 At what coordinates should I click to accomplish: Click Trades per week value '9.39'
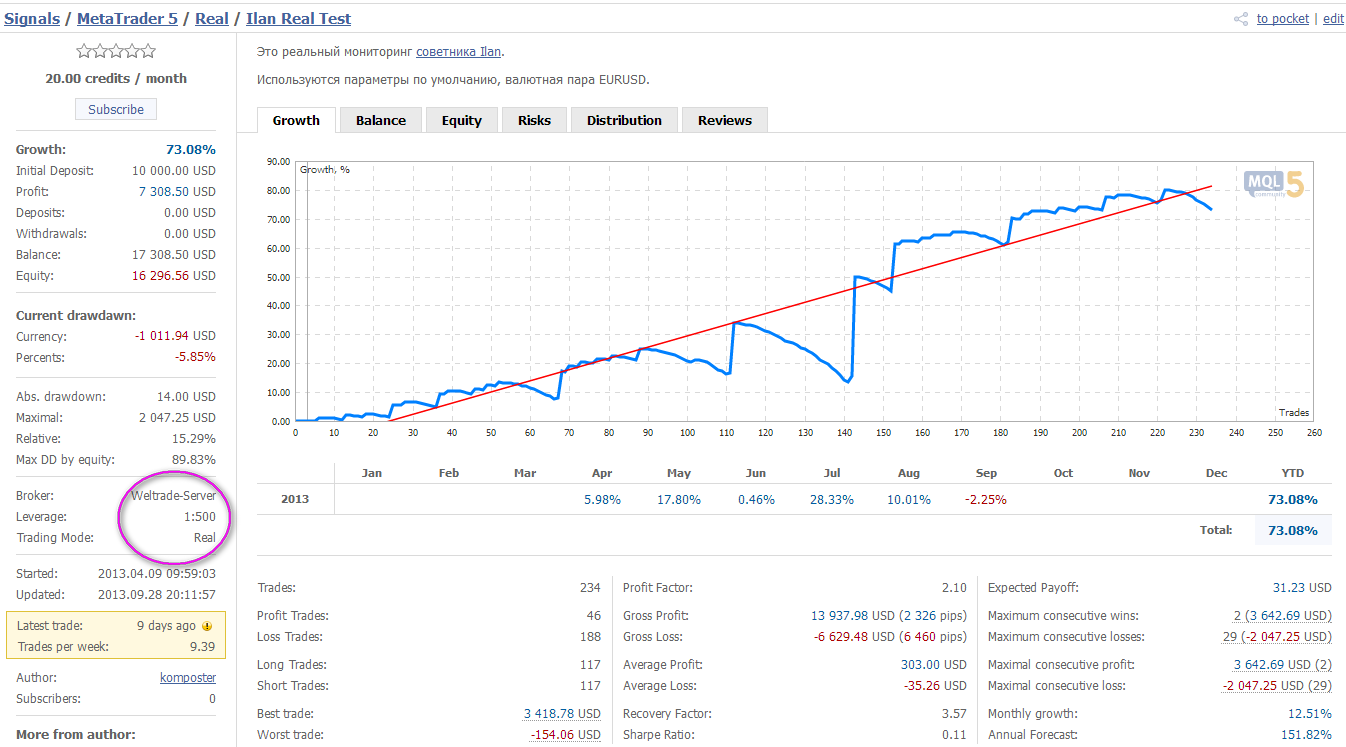pos(203,647)
